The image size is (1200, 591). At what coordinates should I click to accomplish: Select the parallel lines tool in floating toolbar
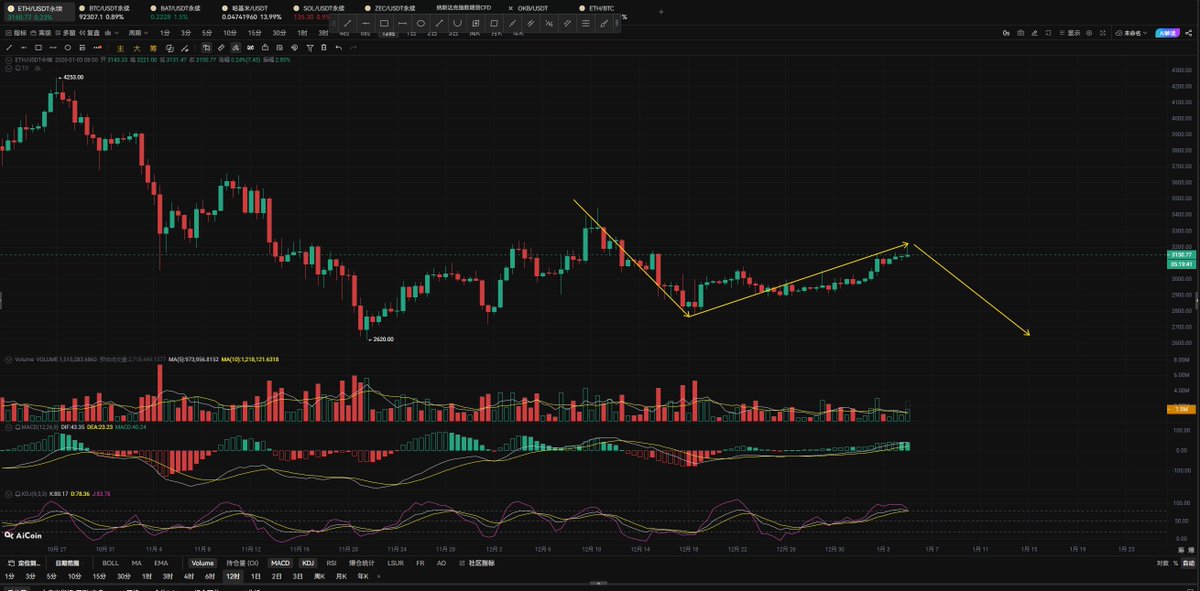[531, 23]
